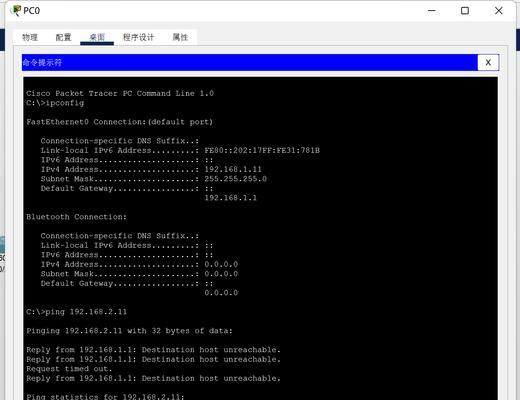
Task: Click the C:\>ipconfig command line
Action: coord(55,103)
